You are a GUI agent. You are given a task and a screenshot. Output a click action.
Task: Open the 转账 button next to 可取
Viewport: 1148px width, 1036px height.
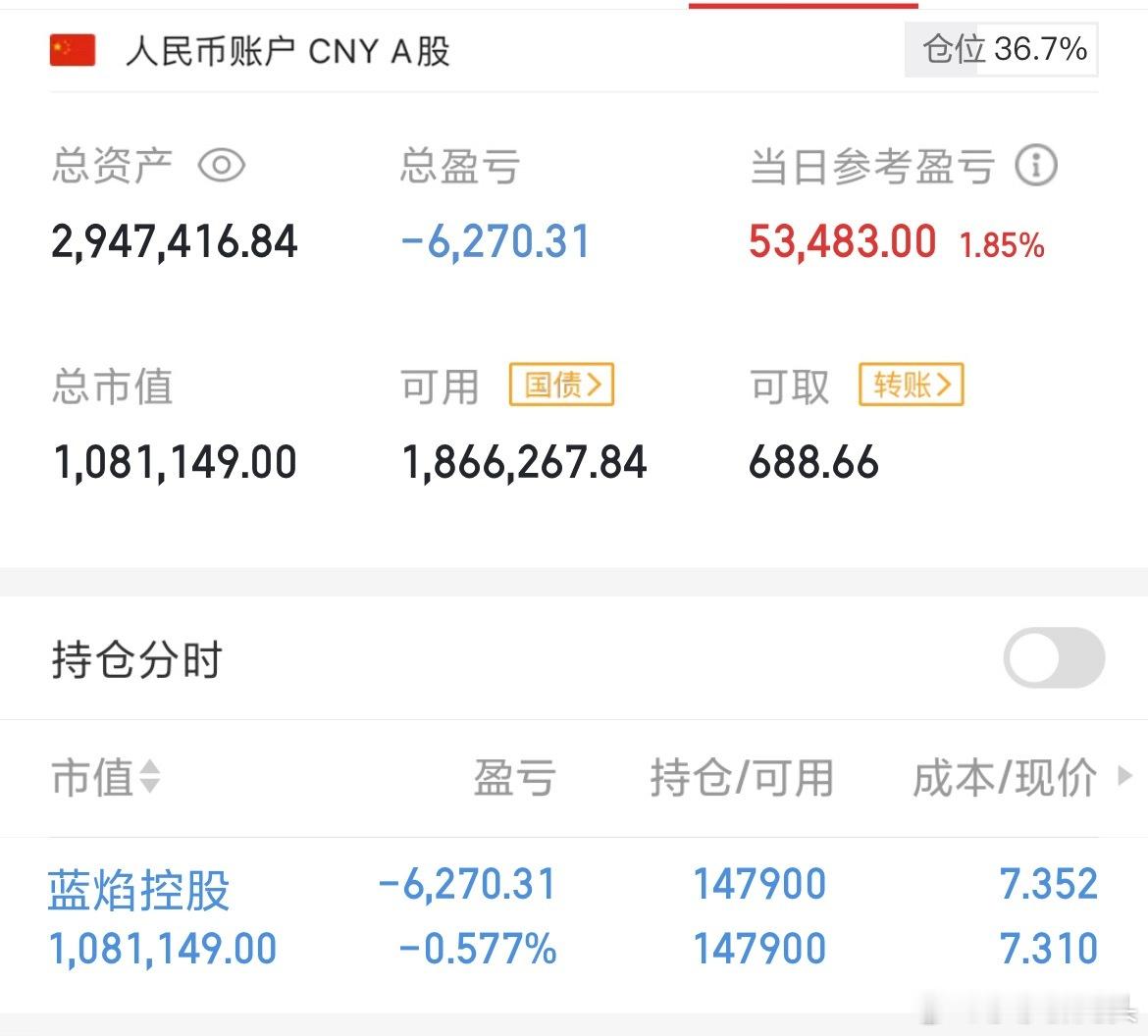(911, 385)
